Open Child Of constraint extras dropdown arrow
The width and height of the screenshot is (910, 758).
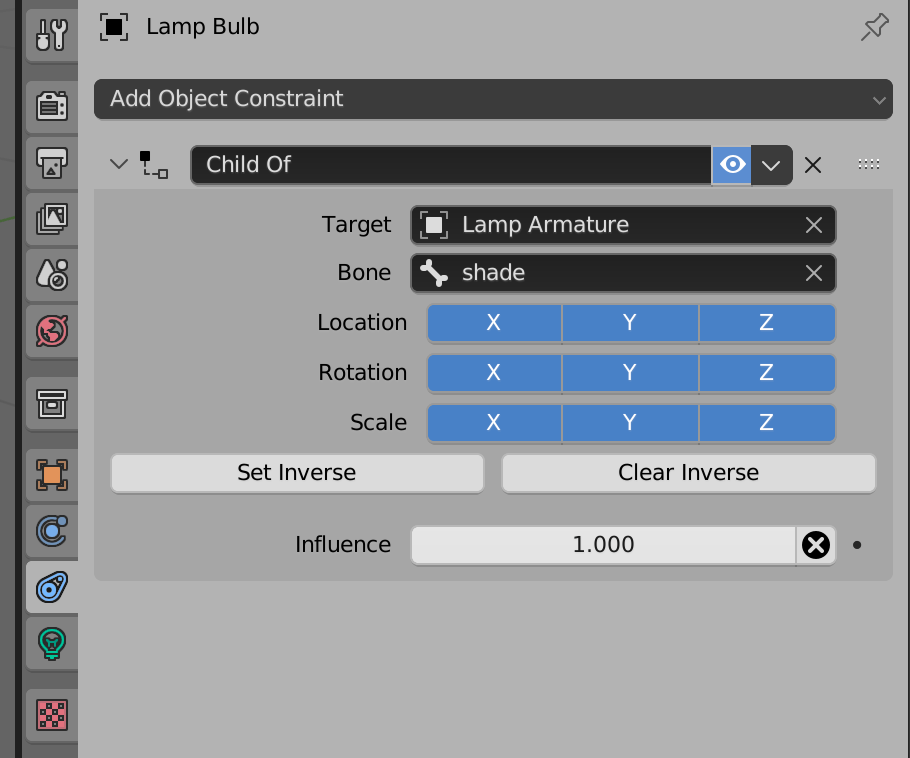(772, 165)
